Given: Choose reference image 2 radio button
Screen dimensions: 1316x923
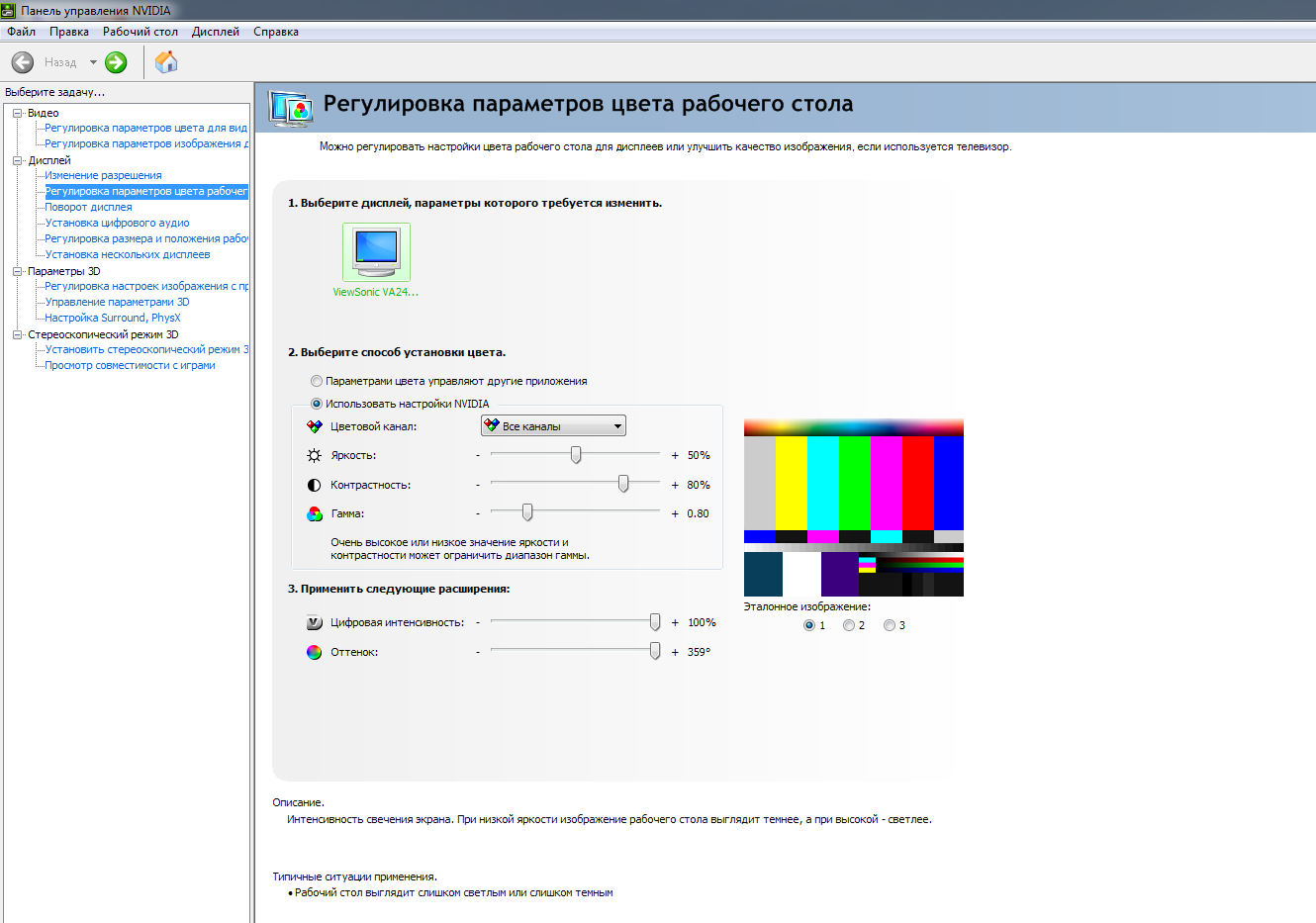Looking at the screenshot, I should (x=849, y=625).
